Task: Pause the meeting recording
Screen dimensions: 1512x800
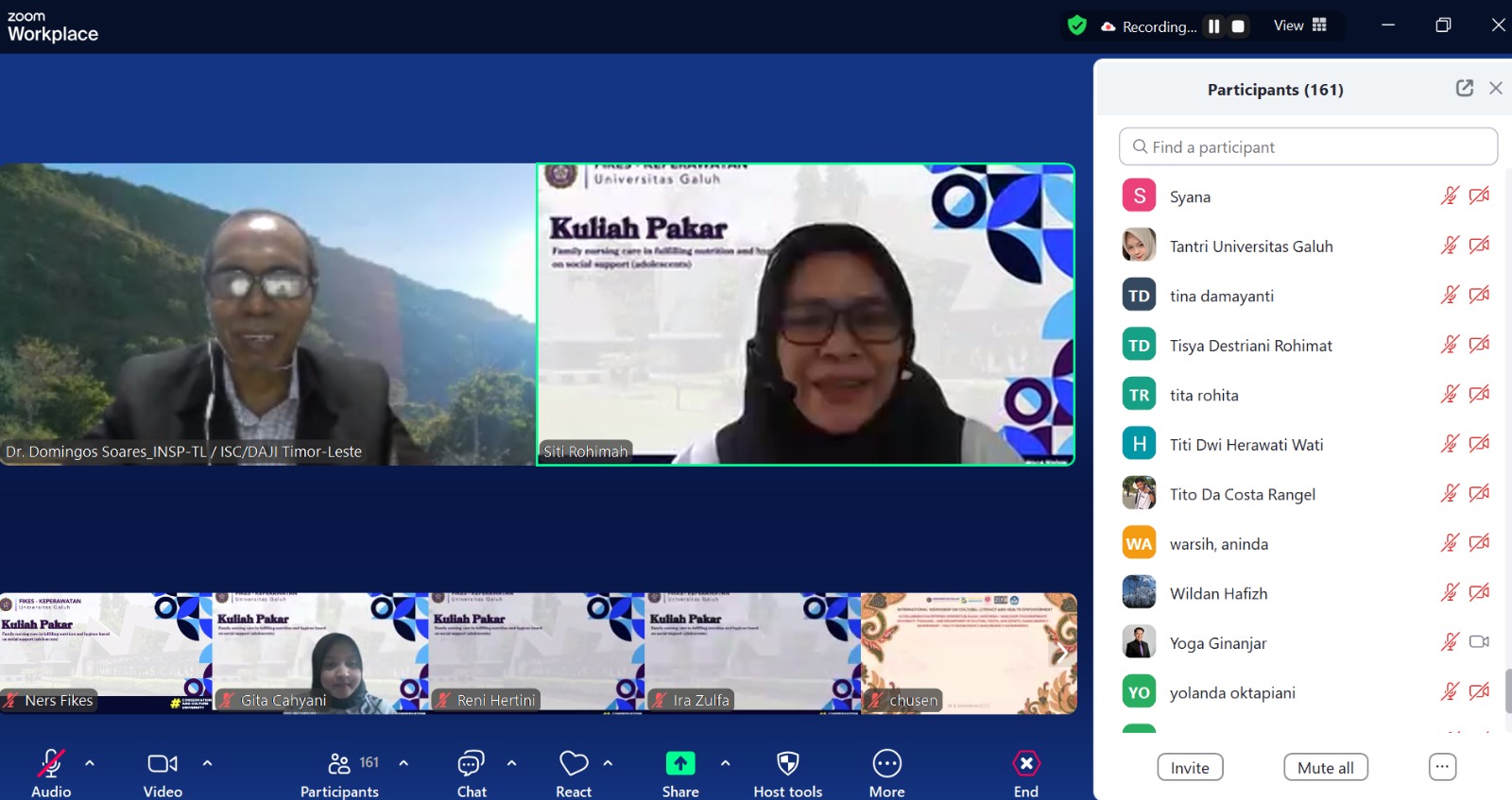Action: (x=1214, y=26)
